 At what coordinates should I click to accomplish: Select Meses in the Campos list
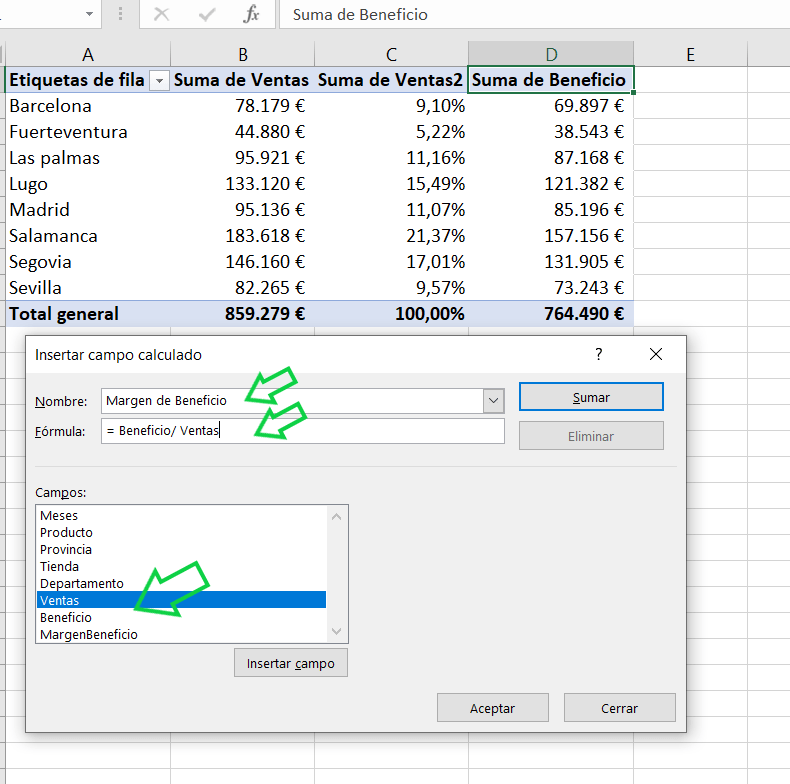coord(181,515)
